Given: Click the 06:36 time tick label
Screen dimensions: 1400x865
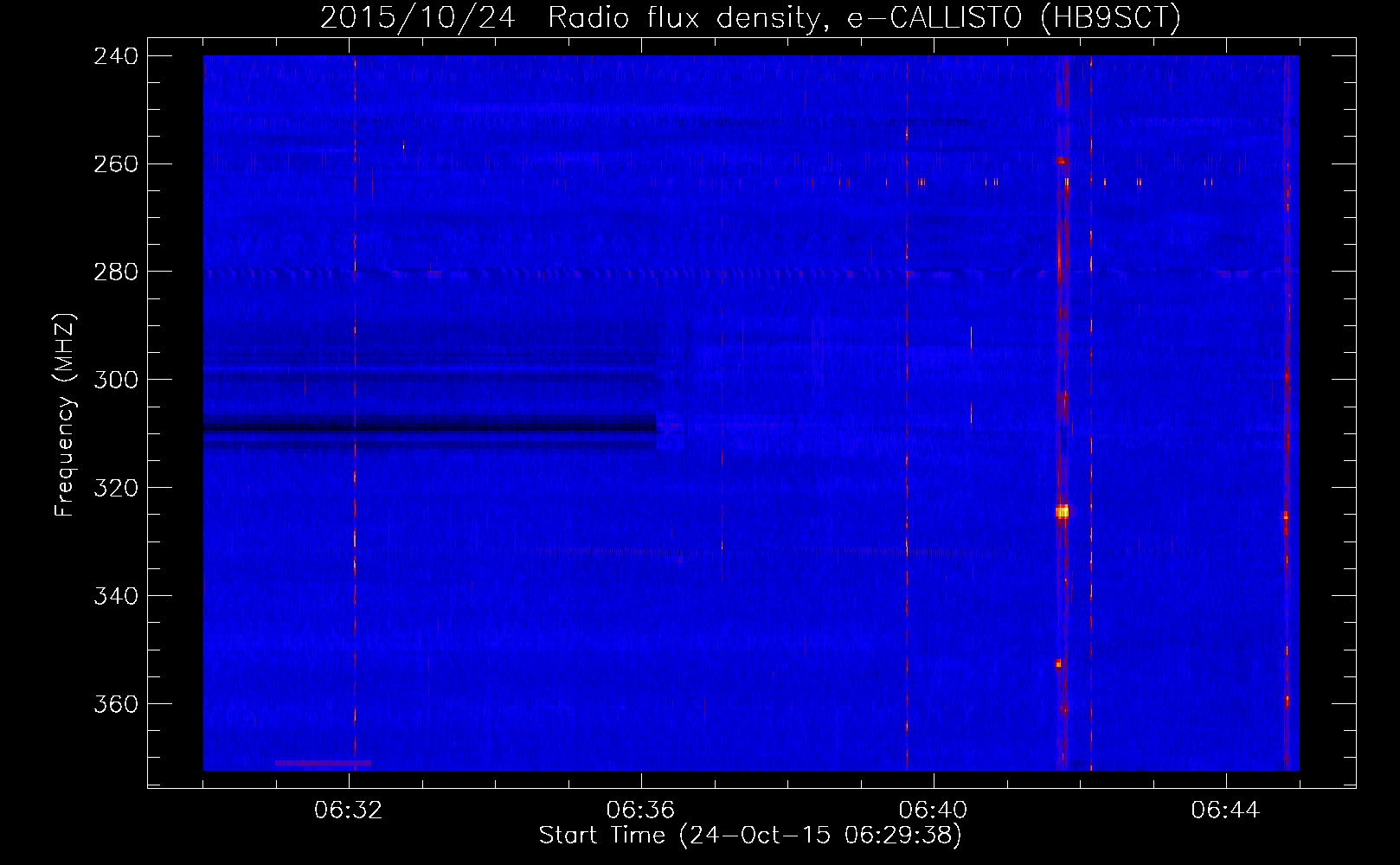Looking at the screenshot, I should (640, 811).
